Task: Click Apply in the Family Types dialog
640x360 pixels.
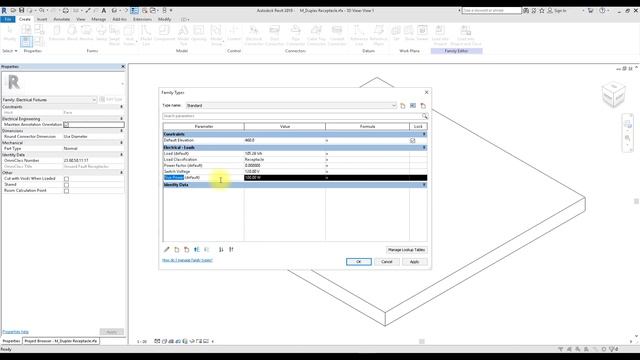Action: [414, 262]
